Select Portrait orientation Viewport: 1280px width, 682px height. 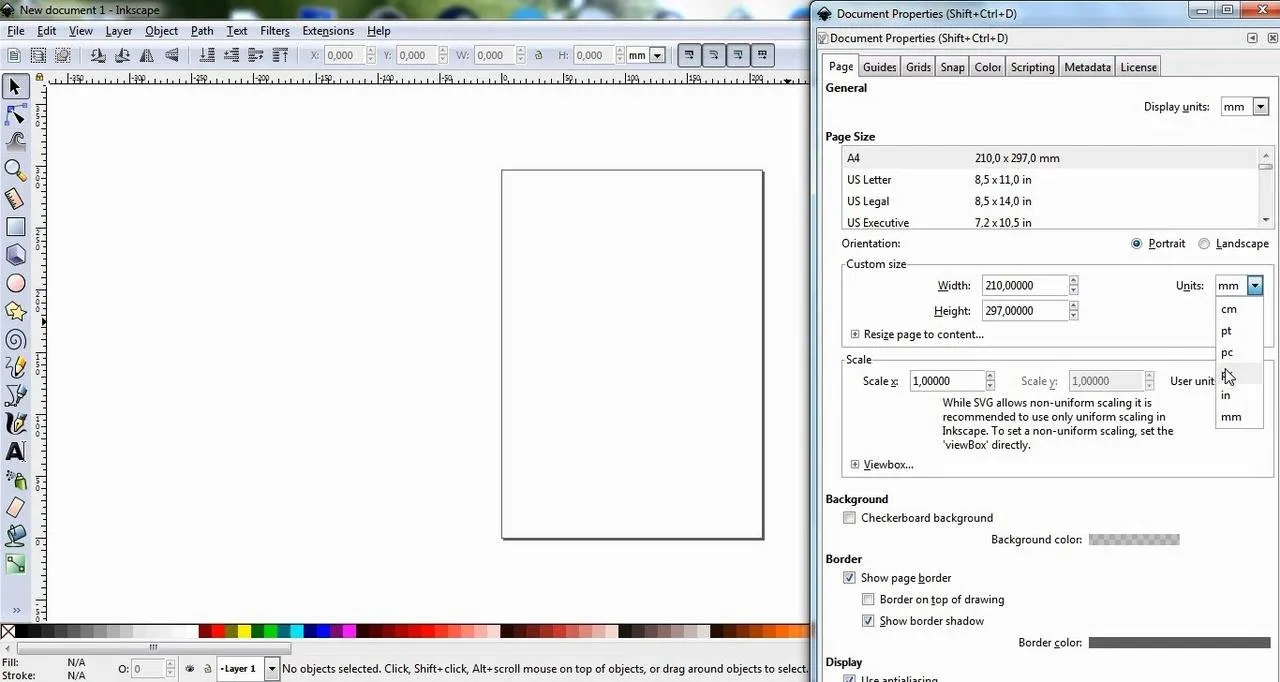pos(1136,244)
